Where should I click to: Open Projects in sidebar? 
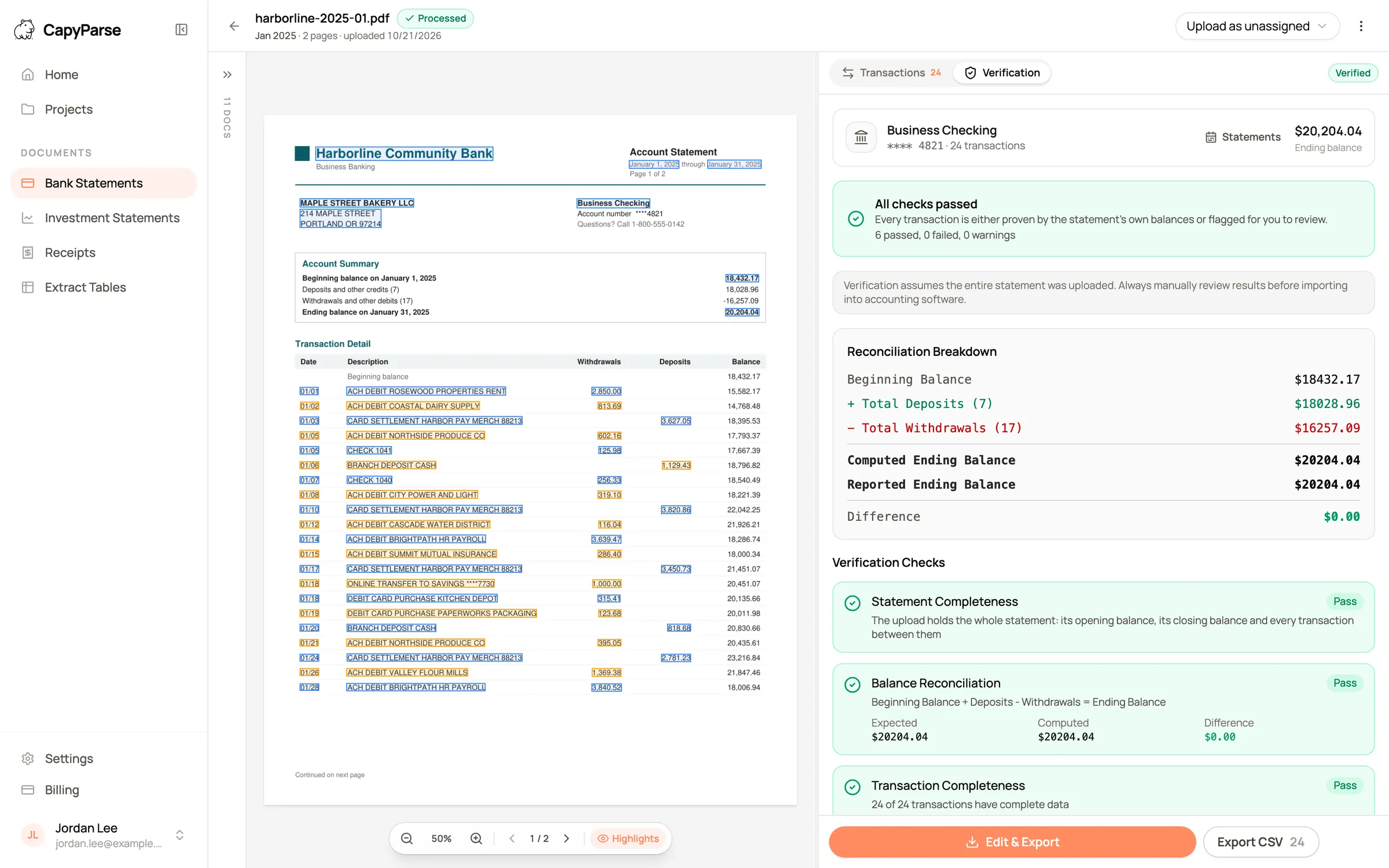[x=104, y=109]
